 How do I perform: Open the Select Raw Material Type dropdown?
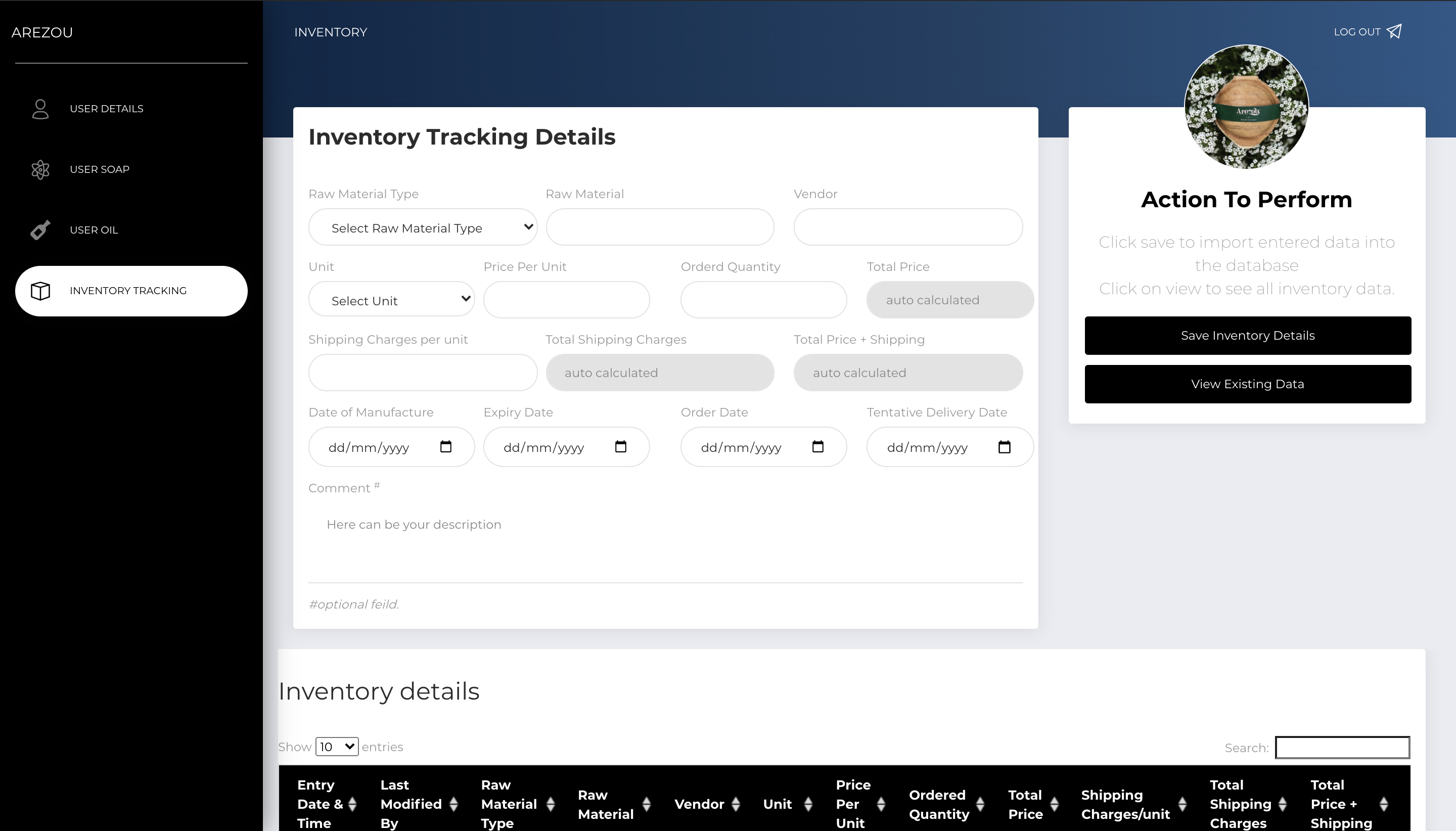(x=422, y=227)
